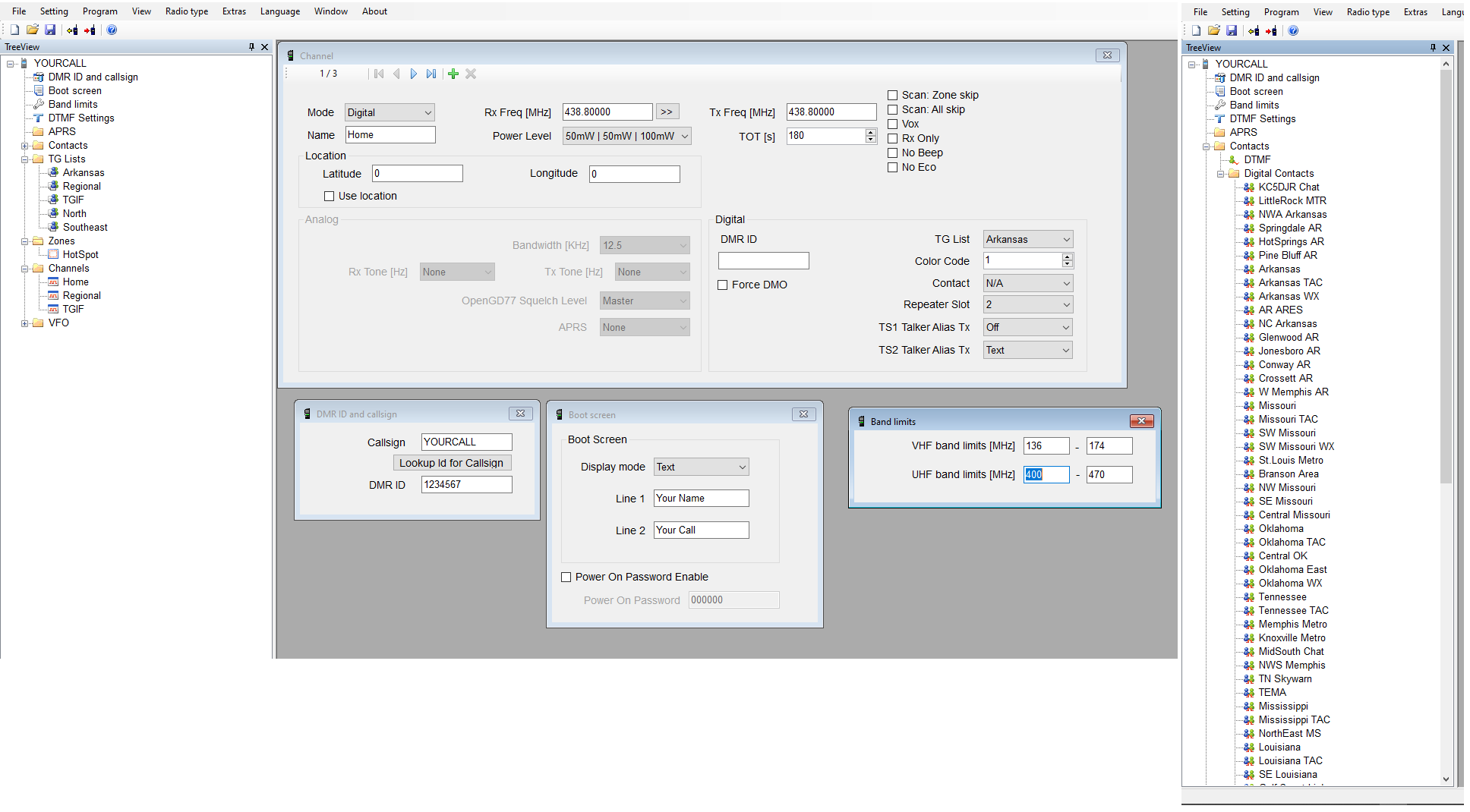This screenshot has width=1470, height=812.
Task: Close the Boot screen window
Action: point(803,414)
